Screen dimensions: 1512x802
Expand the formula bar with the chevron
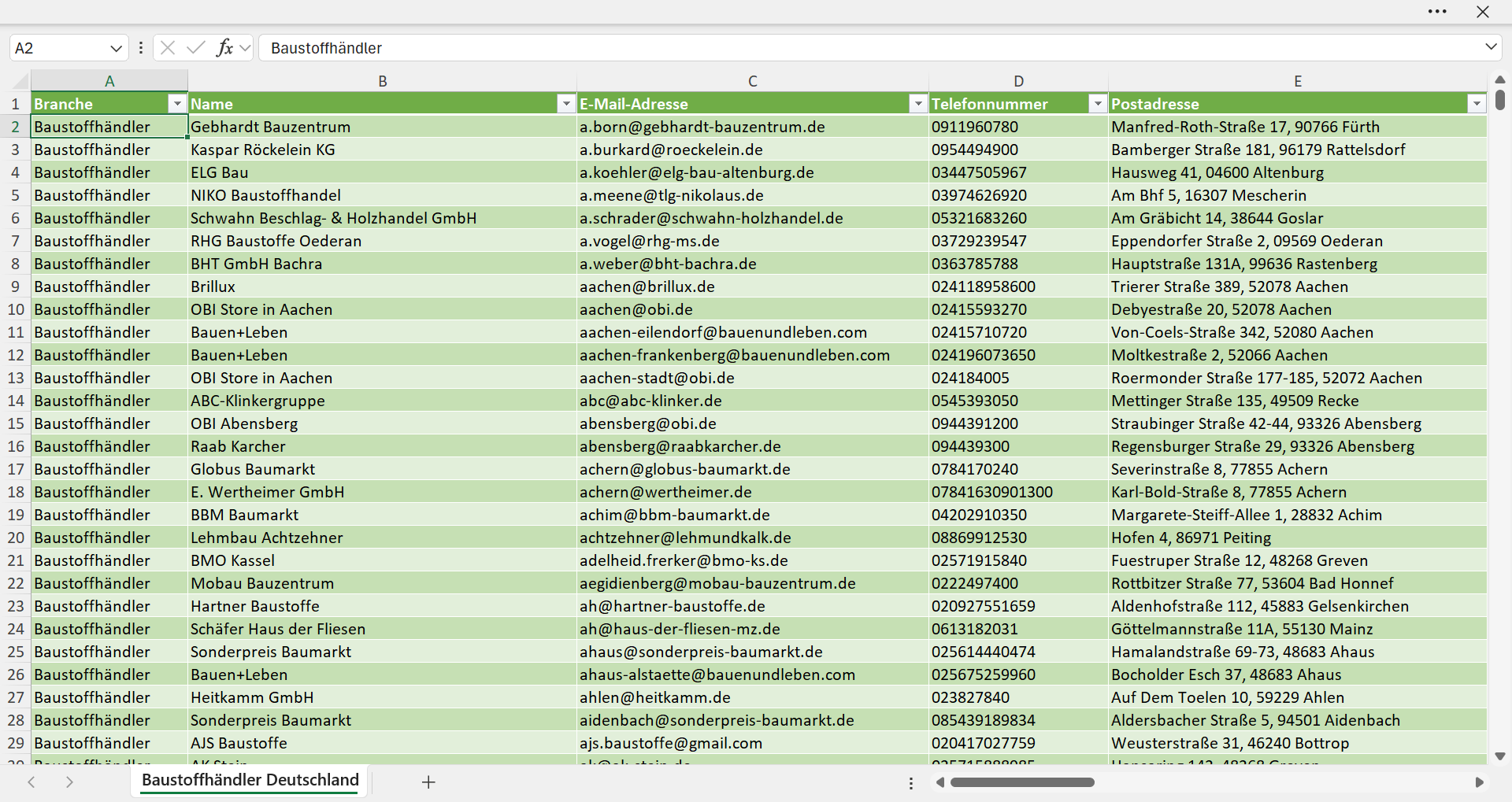(1491, 46)
